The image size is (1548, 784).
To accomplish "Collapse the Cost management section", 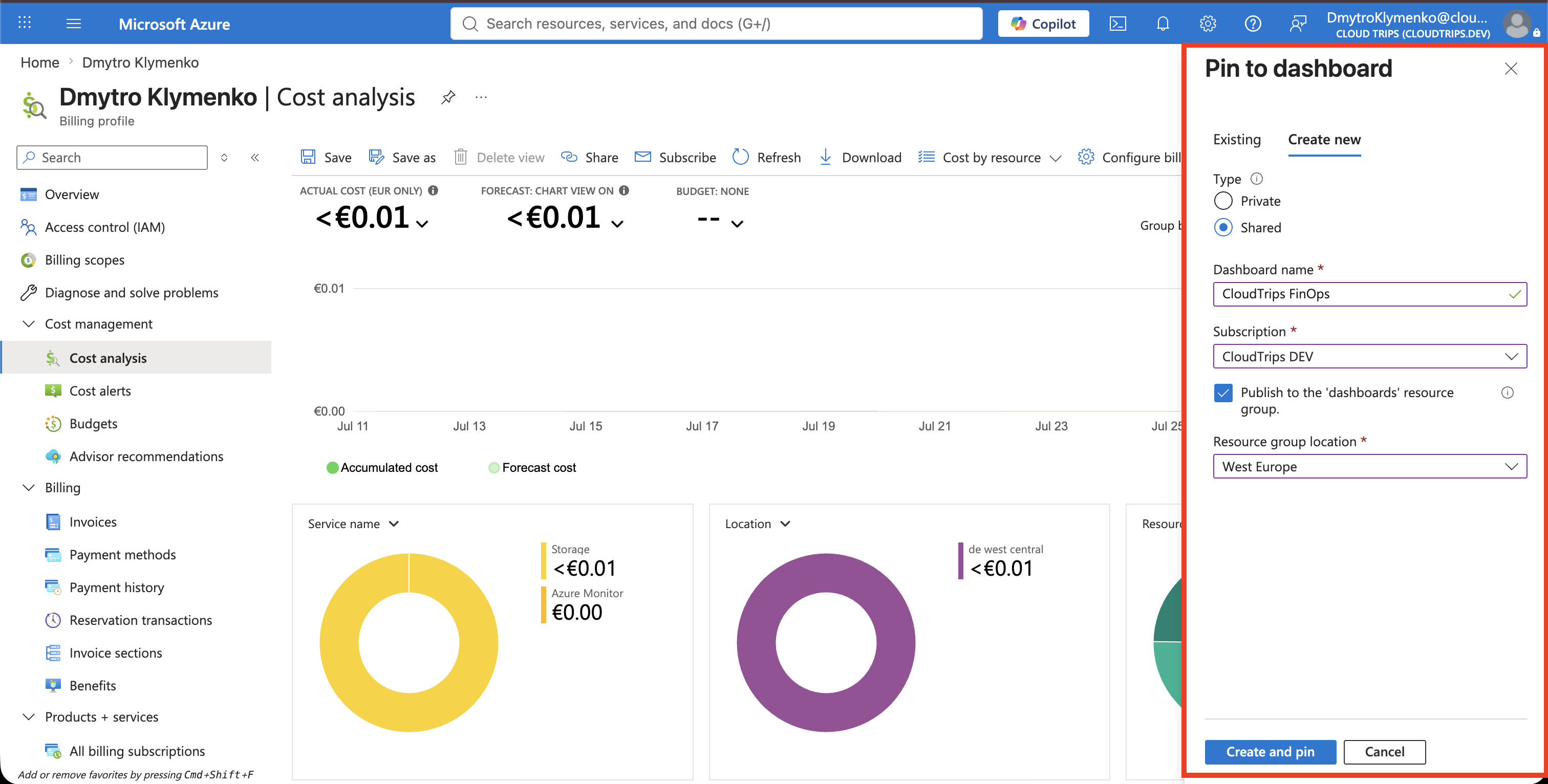I will click(x=28, y=324).
